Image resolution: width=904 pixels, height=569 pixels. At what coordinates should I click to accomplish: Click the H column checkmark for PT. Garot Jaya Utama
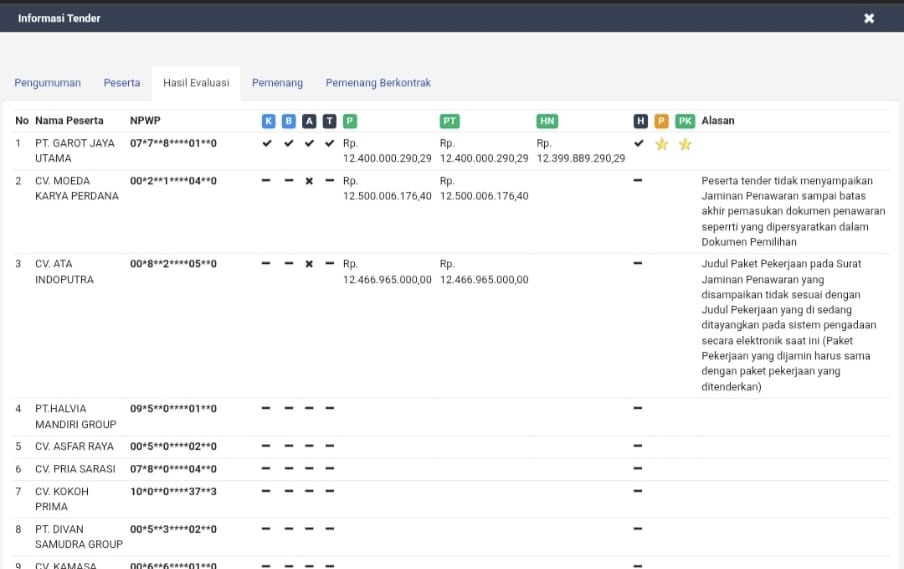click(x=638, y=143)
